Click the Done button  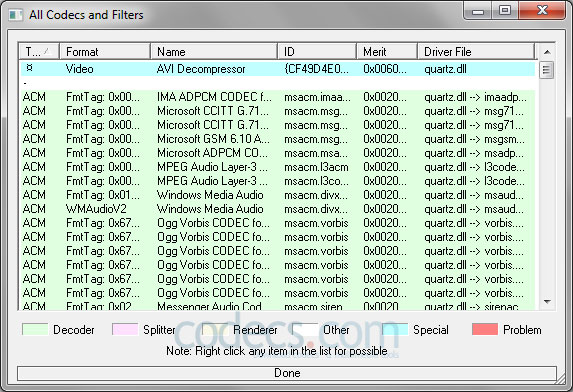(287, 373)
